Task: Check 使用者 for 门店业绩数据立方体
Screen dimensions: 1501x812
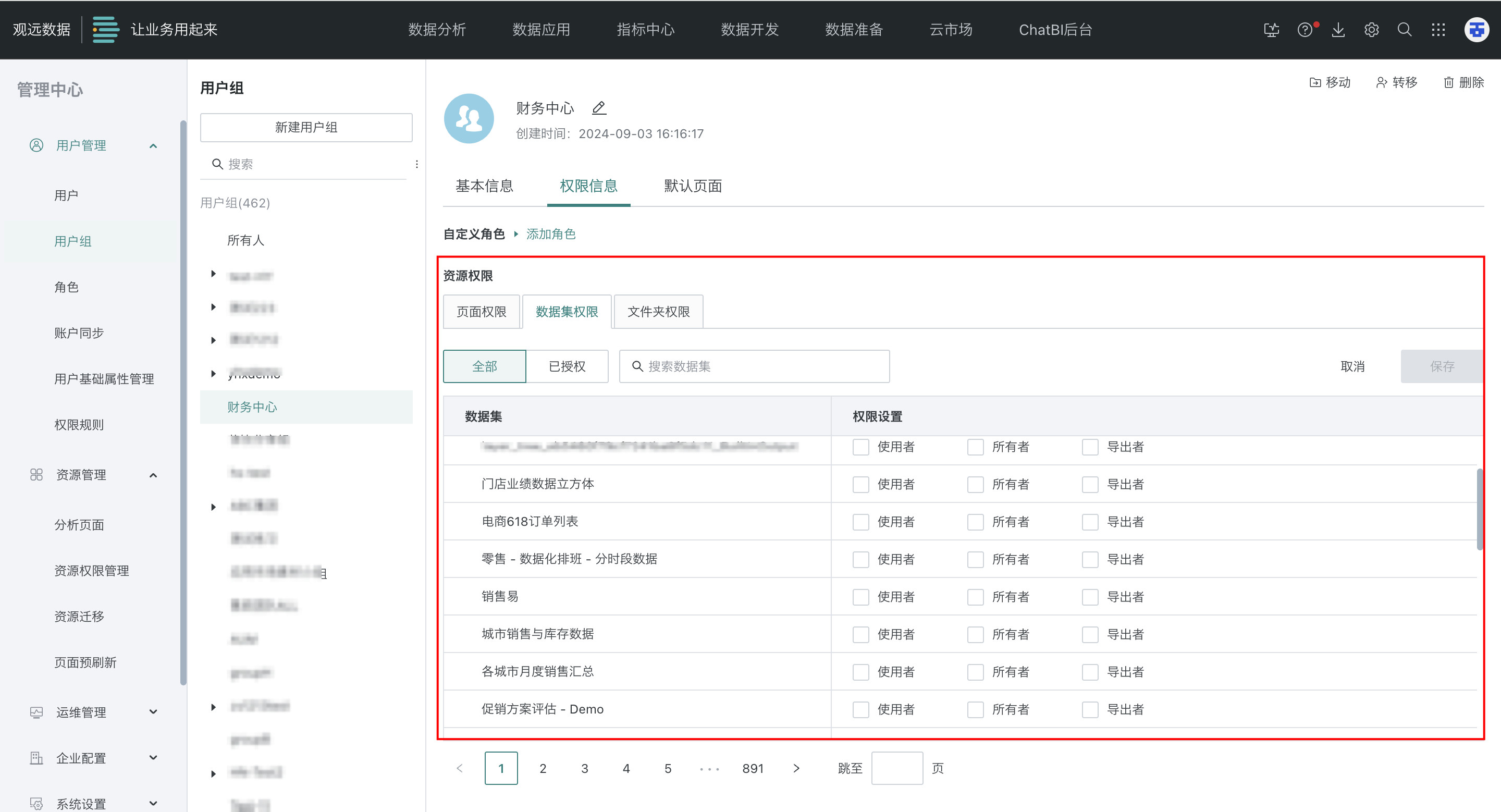Action: click(860, 485)
